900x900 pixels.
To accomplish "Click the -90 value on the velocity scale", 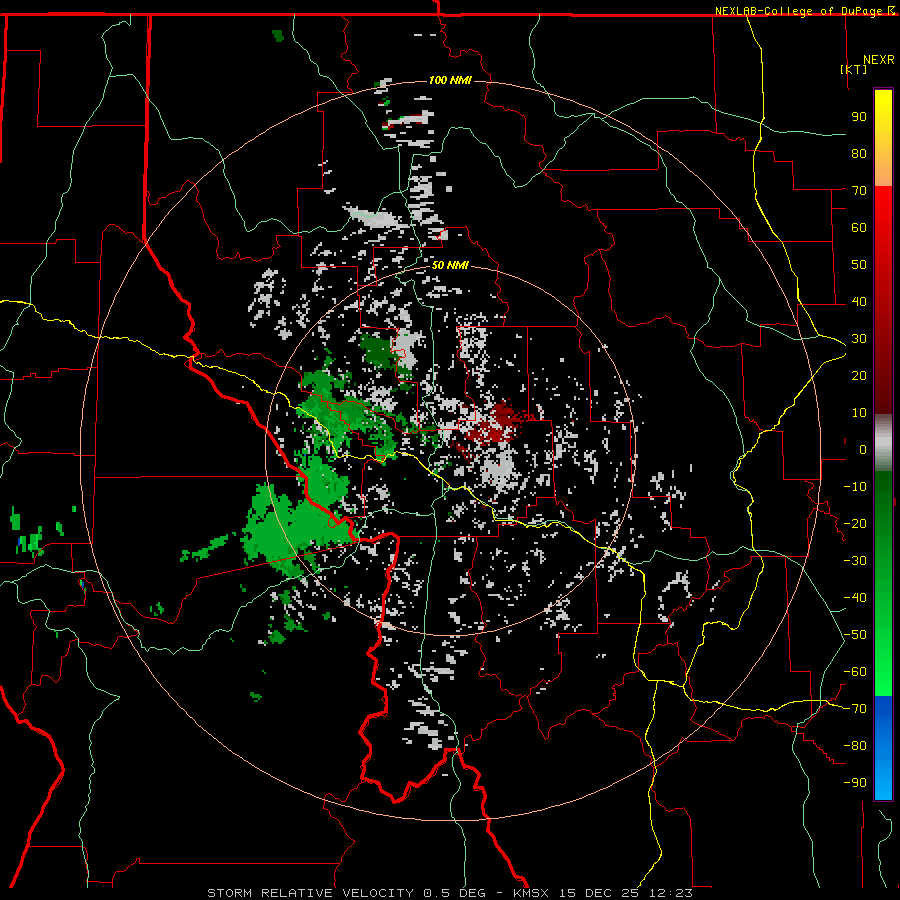I will (855, 783).
